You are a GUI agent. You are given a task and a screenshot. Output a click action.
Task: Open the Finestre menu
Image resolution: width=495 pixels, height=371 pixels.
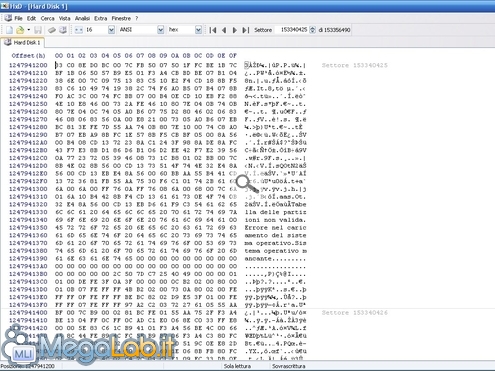121,18
